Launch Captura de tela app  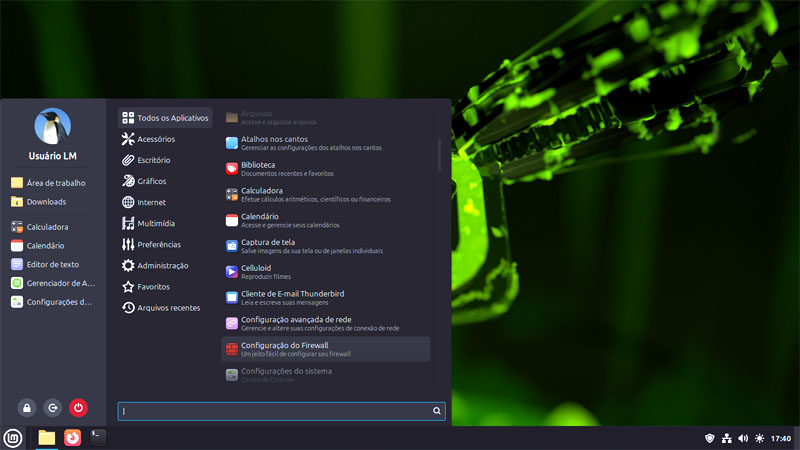tap(326, 246)
